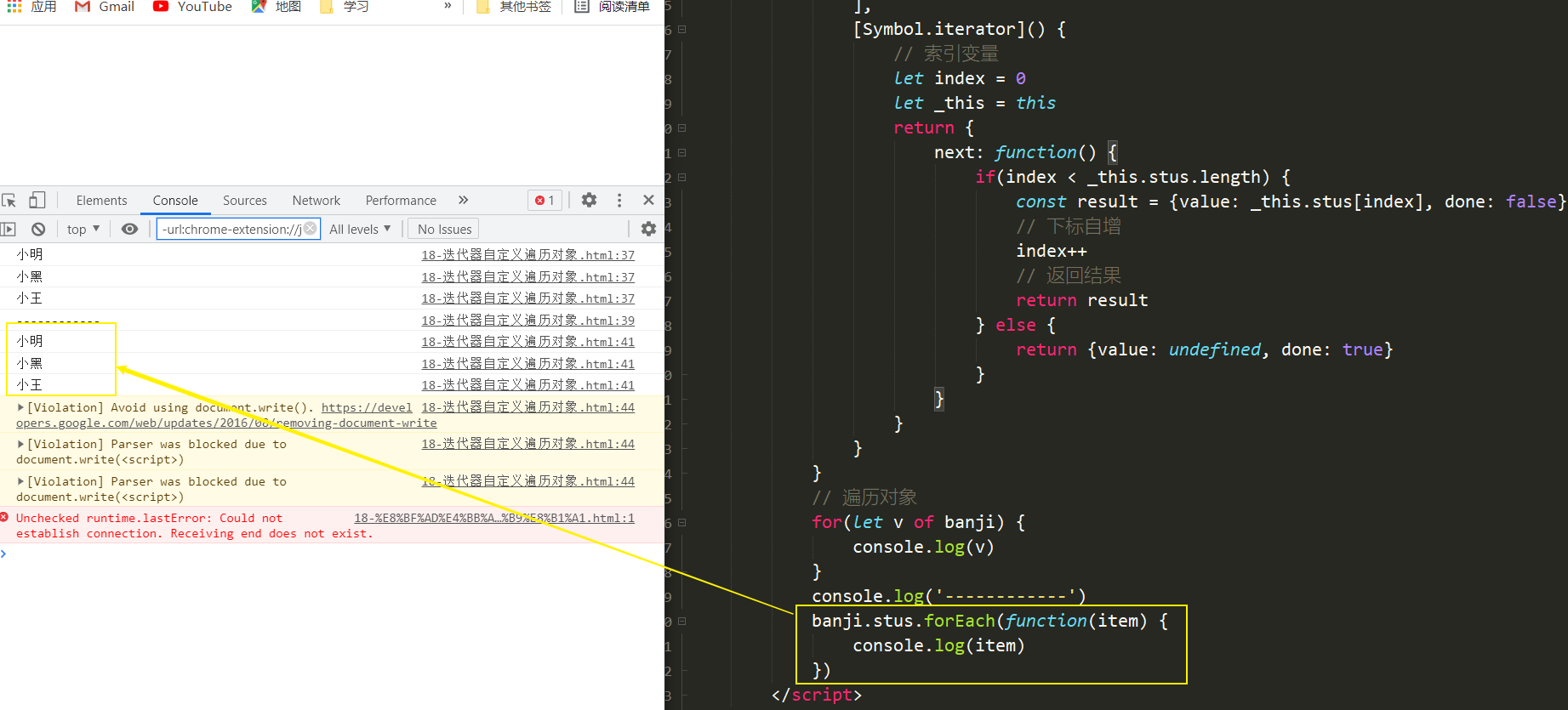This screenshot has height=710, width=1568.
Task: Open the 阅读清单 reading list
Action: click(x=612, y=6)
